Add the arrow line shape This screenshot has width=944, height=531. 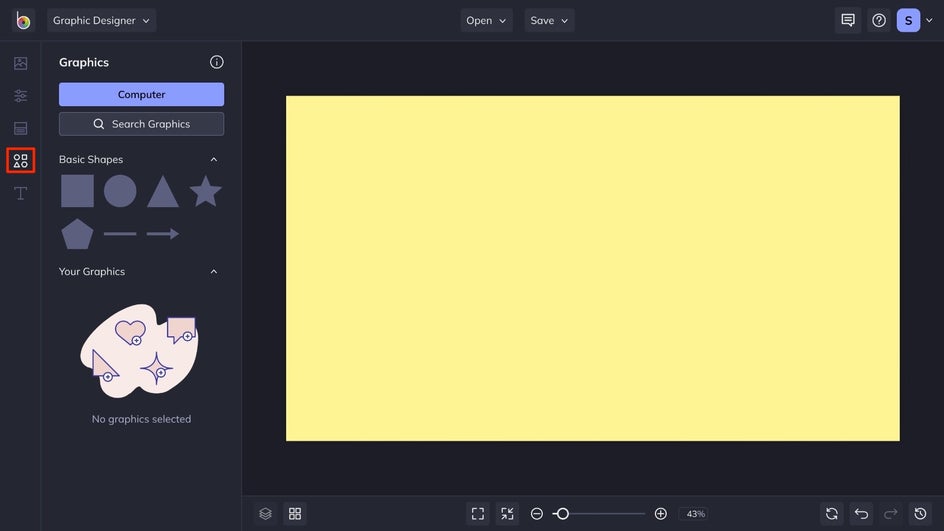163,234
